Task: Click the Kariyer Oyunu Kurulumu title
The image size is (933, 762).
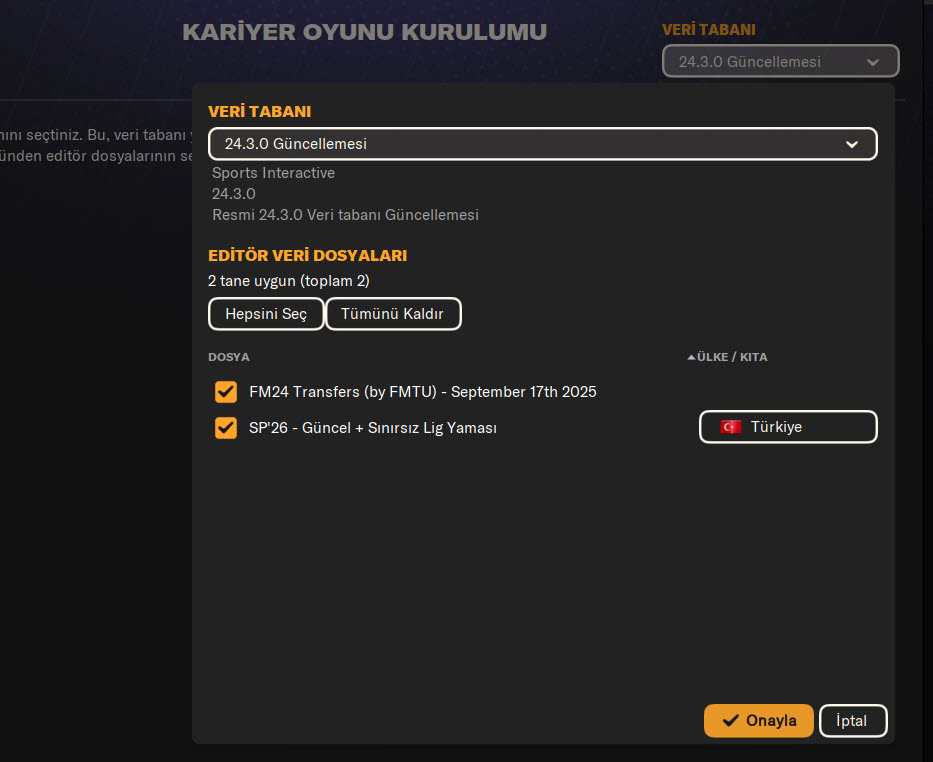Action: 364,32
